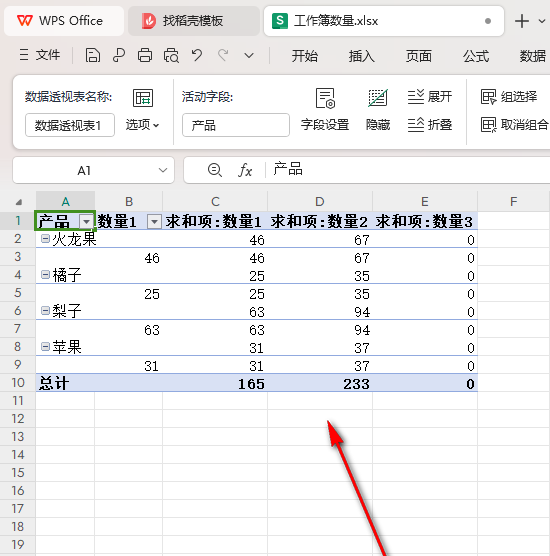The width and height of the screenshot is (550, 556).
Task: Collapse the 苹果 group
Action: pos(45,346)
